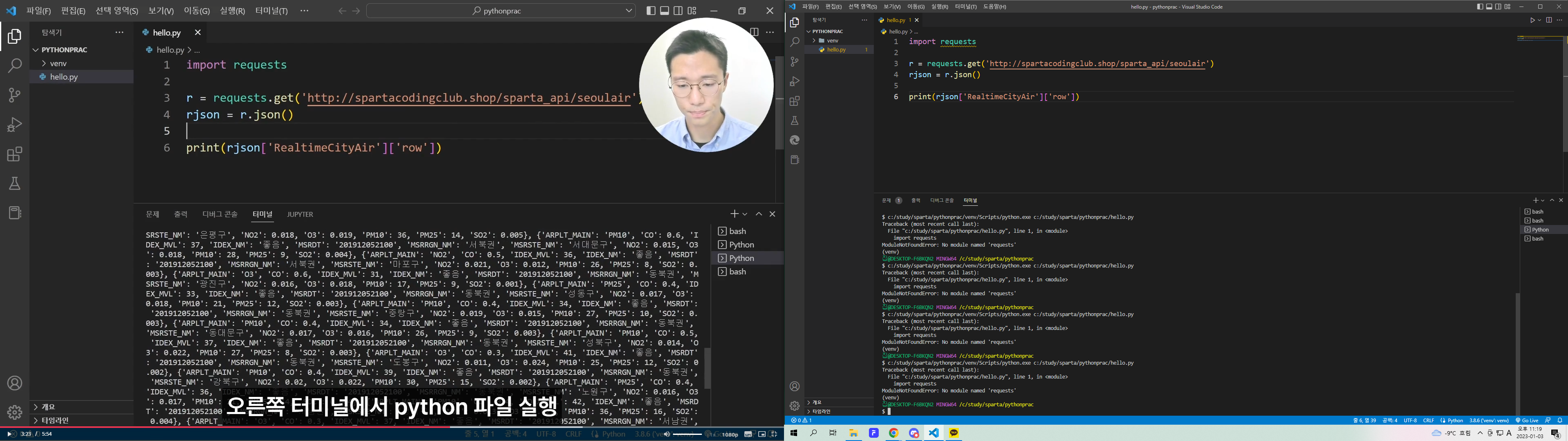Open 보기(V) menu in right VS Code
The width and height of the screenshot is (1568, 441).
892,7
